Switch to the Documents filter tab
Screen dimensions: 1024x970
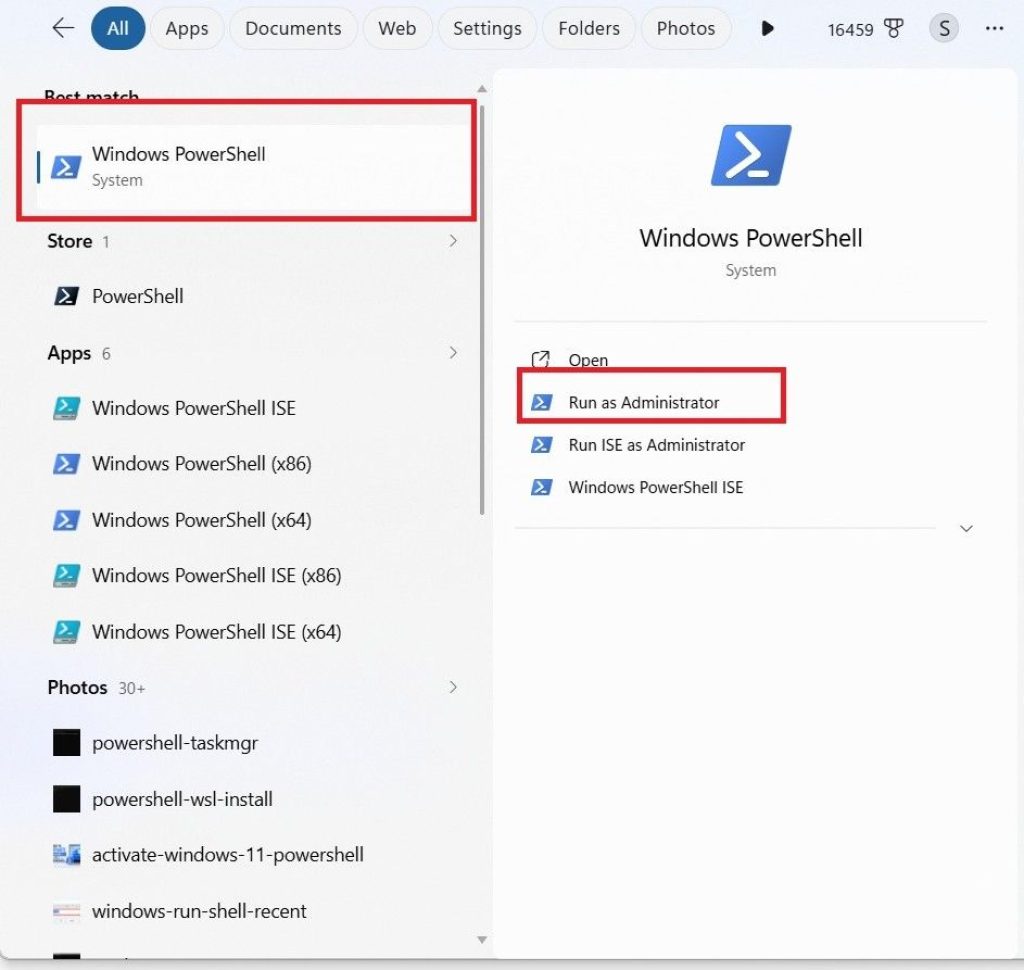[293, 28]
